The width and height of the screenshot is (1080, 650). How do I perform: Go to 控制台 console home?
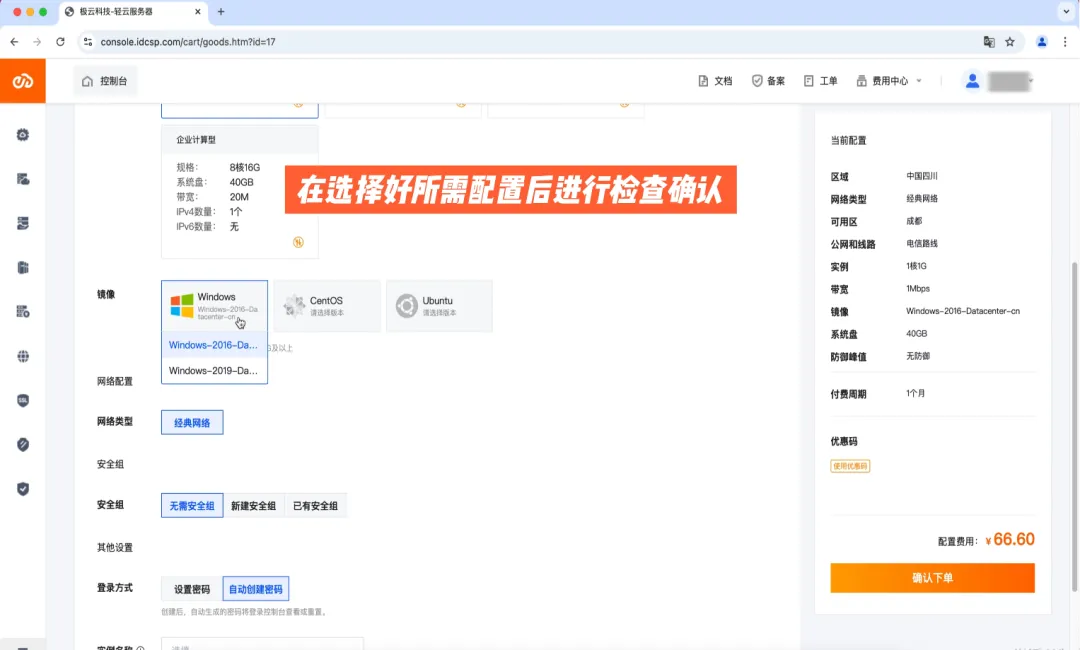[105, 81]
